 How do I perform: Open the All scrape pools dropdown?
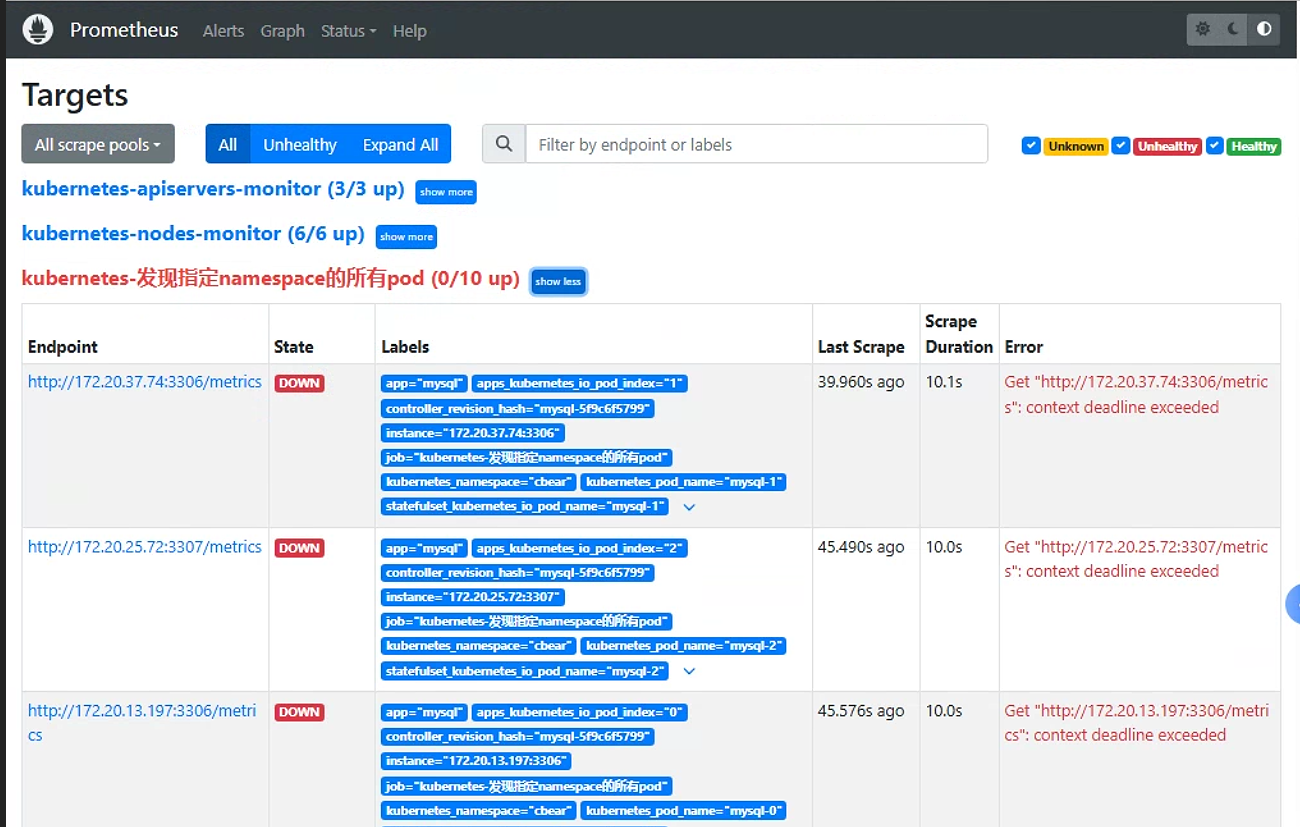click(x=98, y=144)
